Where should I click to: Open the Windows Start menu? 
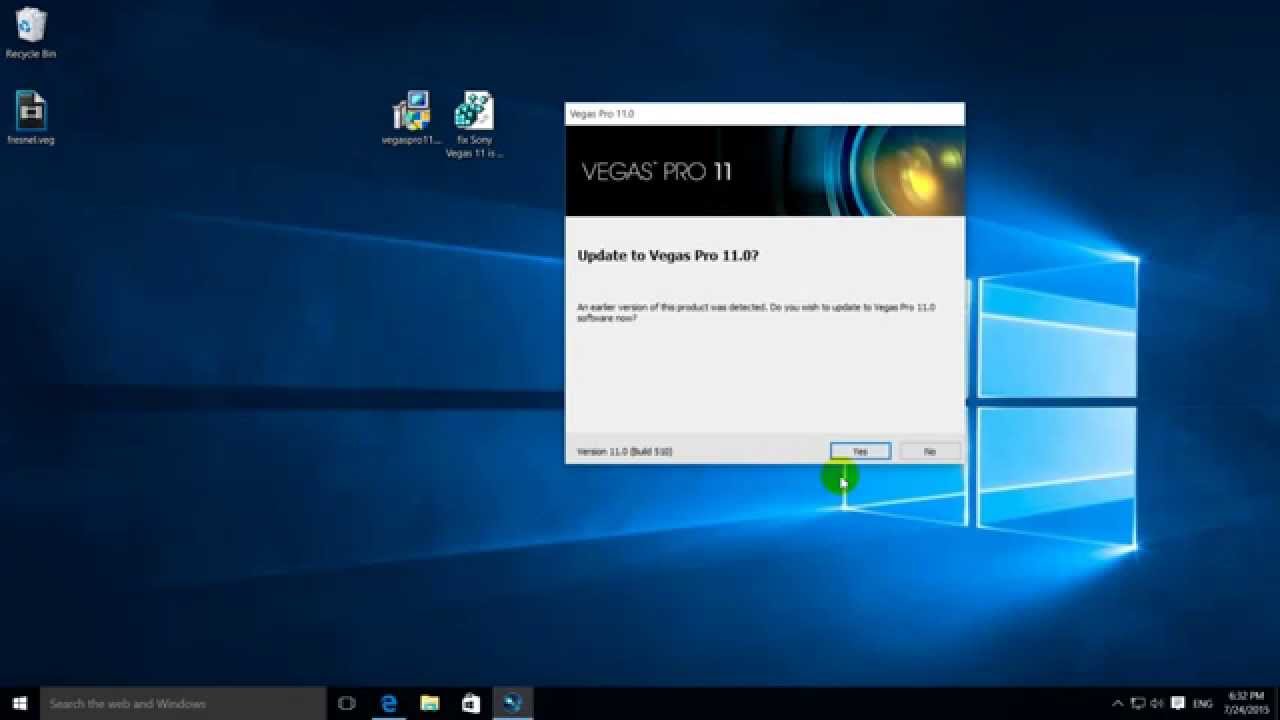(20, 703)
